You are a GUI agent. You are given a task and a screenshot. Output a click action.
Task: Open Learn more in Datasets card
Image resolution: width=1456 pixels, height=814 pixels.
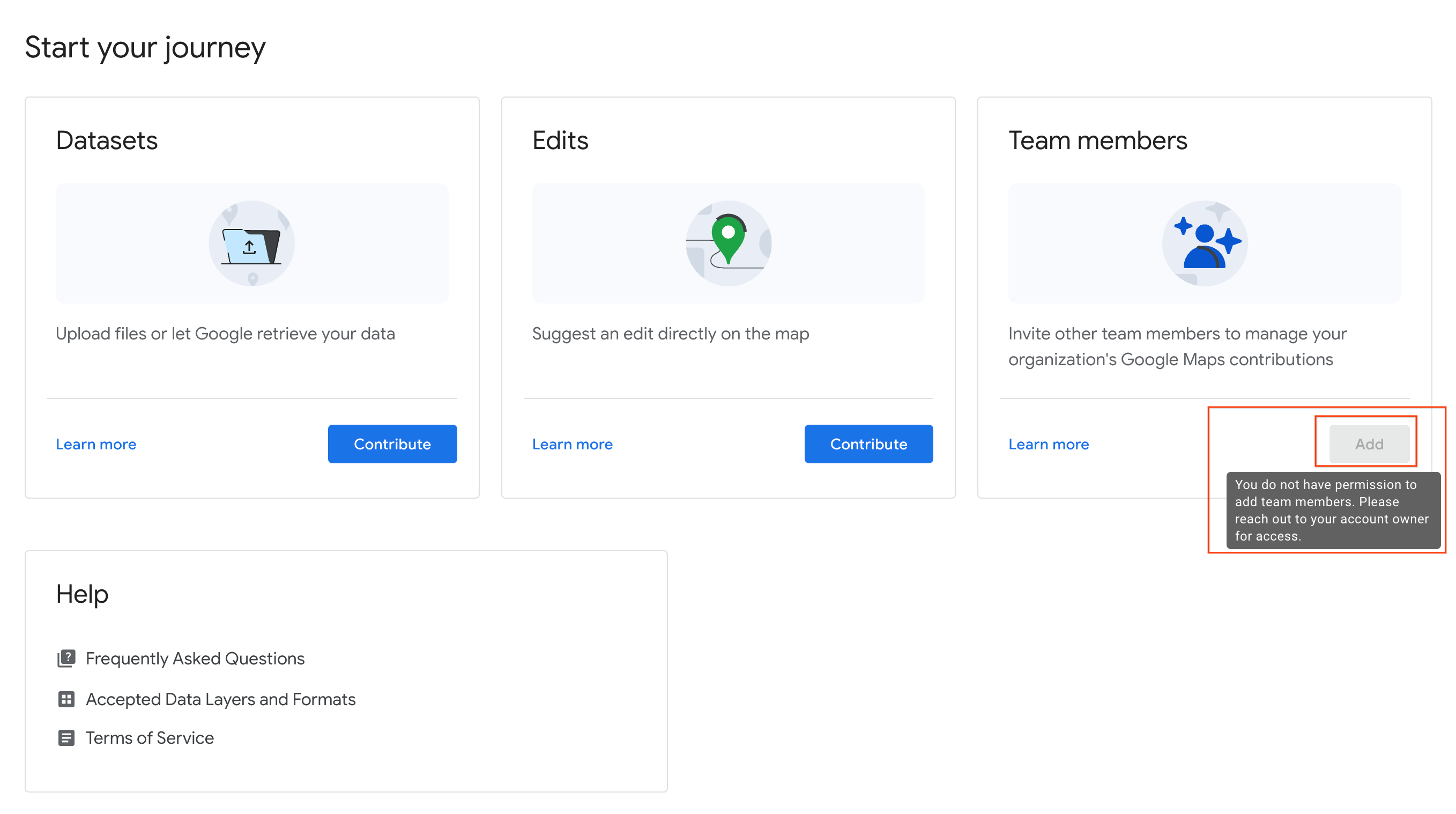point(96,445)
